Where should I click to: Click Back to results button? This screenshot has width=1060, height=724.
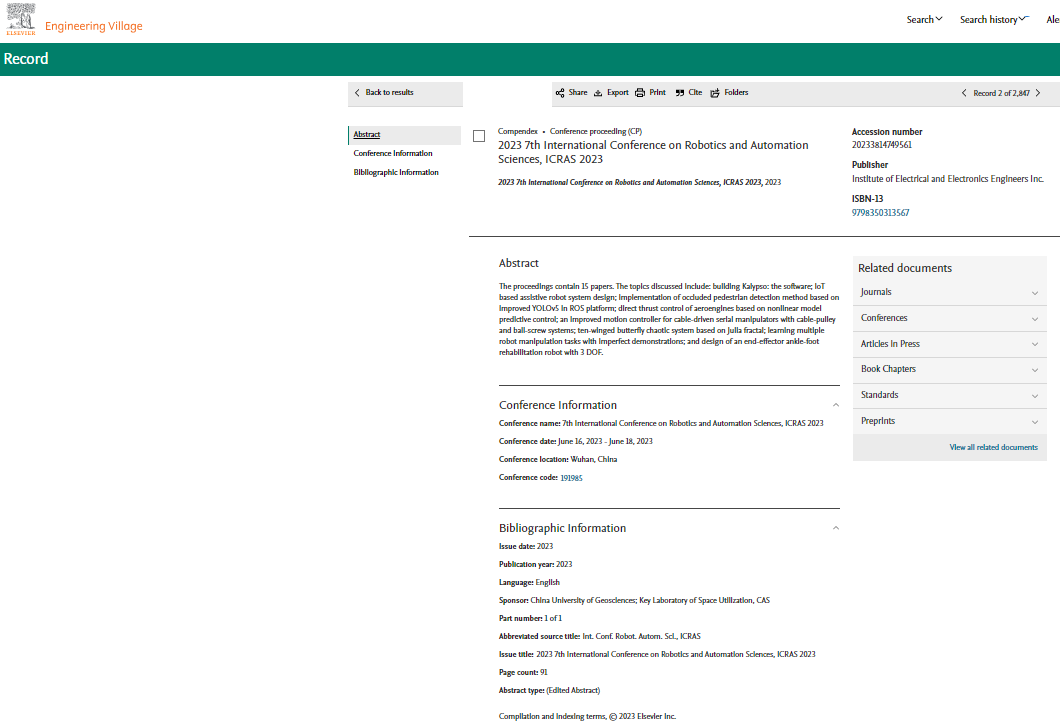(405, 93)
